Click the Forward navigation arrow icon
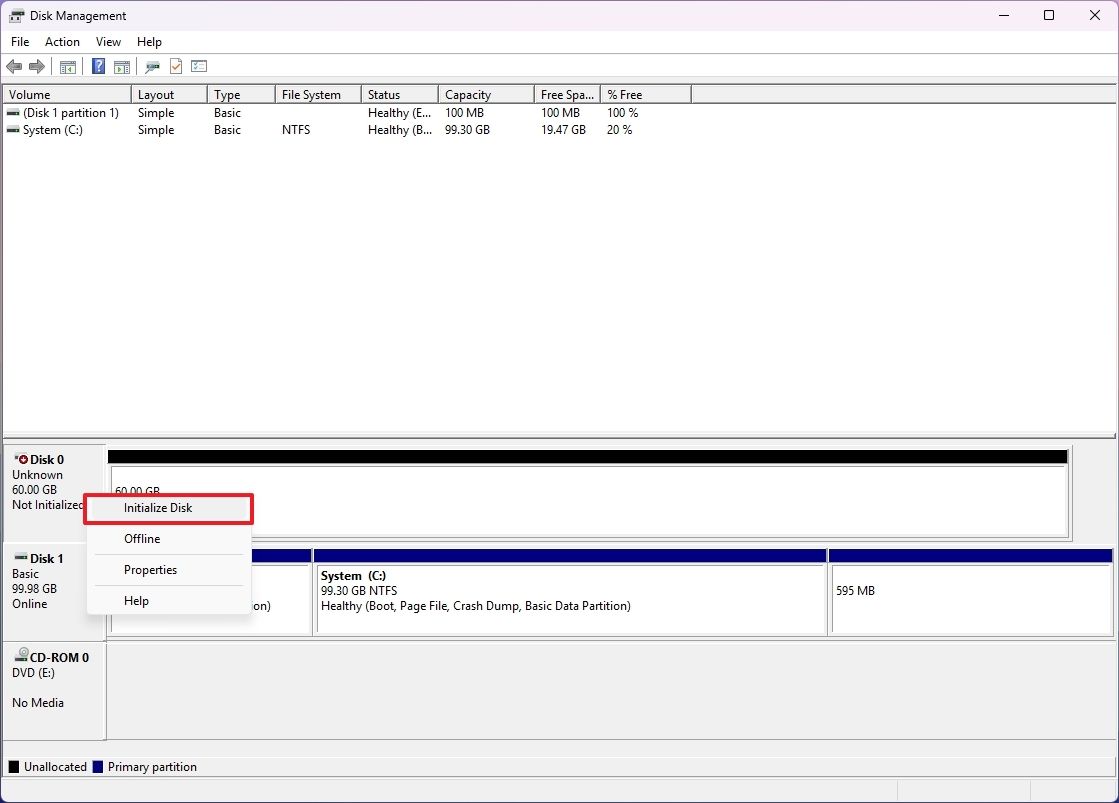 point(37,66)
